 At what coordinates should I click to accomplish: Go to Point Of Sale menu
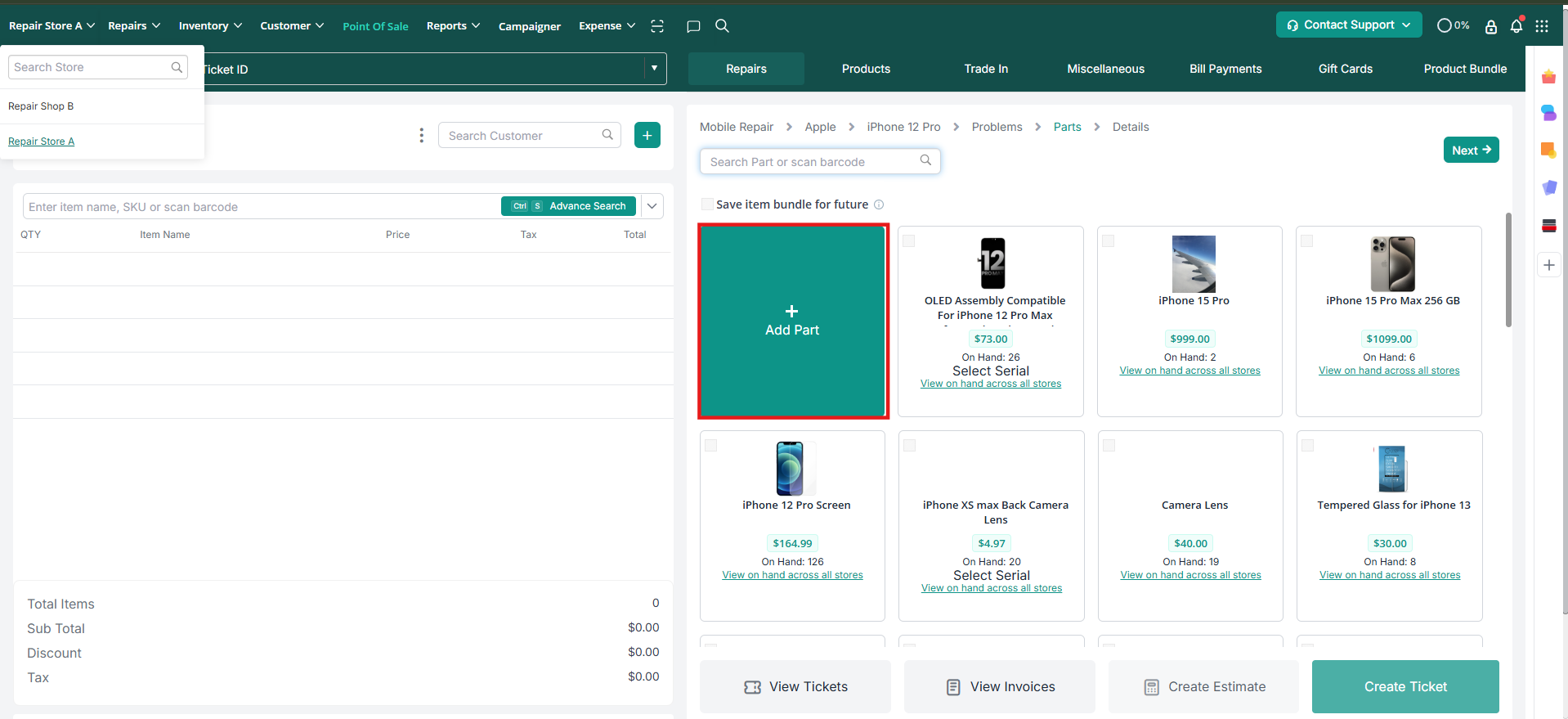point(375,26)
